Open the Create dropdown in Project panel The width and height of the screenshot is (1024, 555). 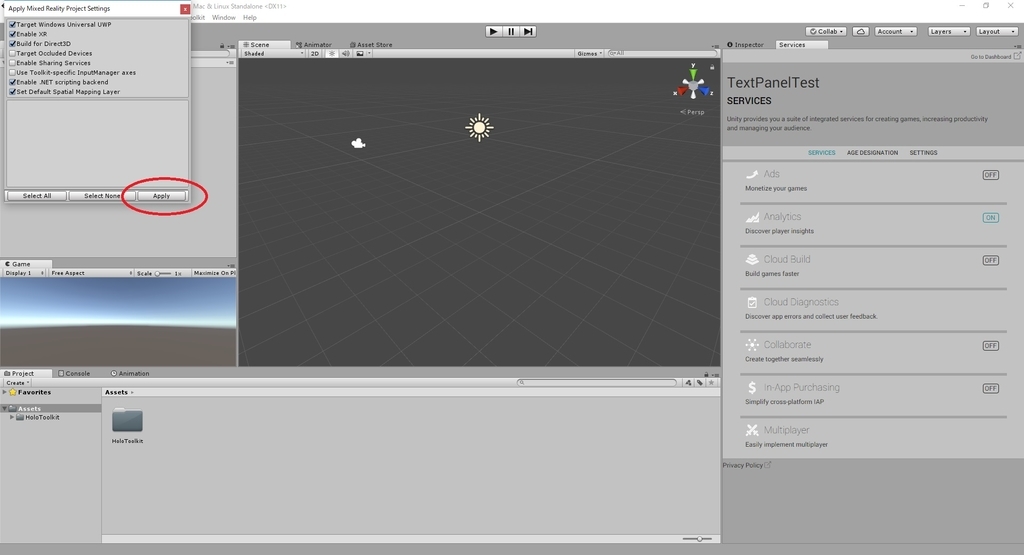point(18,383)
